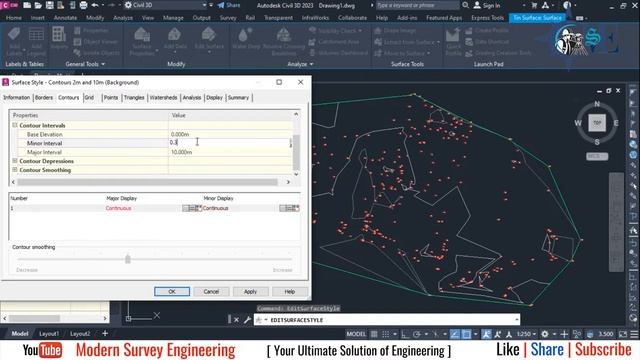The height and width of the screenshot is (360, 640).
Task: Click the Plot printer icon
Action: pos(83,5)
